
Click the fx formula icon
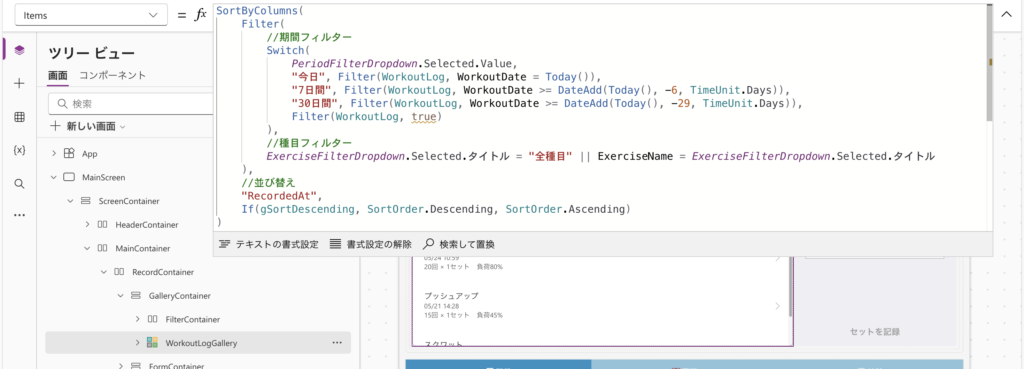point(201,15)
